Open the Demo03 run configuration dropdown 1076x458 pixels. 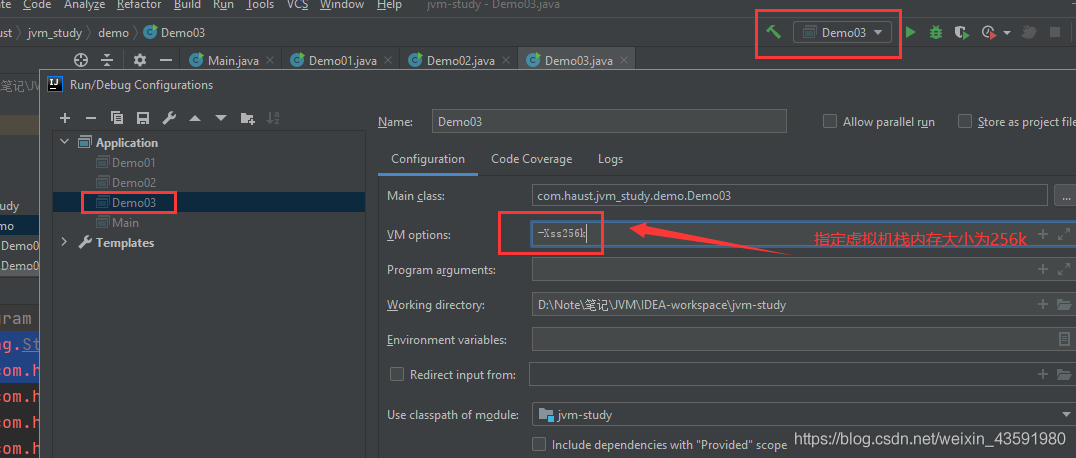(x=843, y=32)
